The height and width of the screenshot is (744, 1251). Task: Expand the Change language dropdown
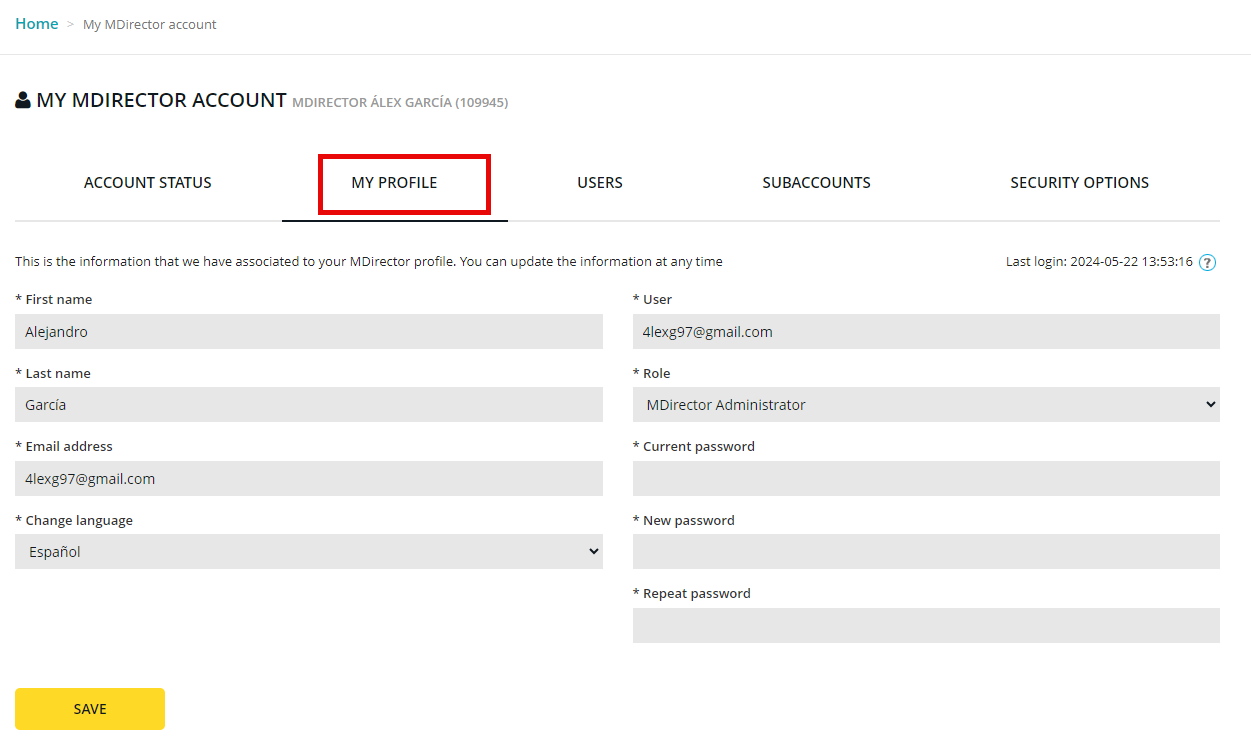pyautogui.click(x=308, y=552)
